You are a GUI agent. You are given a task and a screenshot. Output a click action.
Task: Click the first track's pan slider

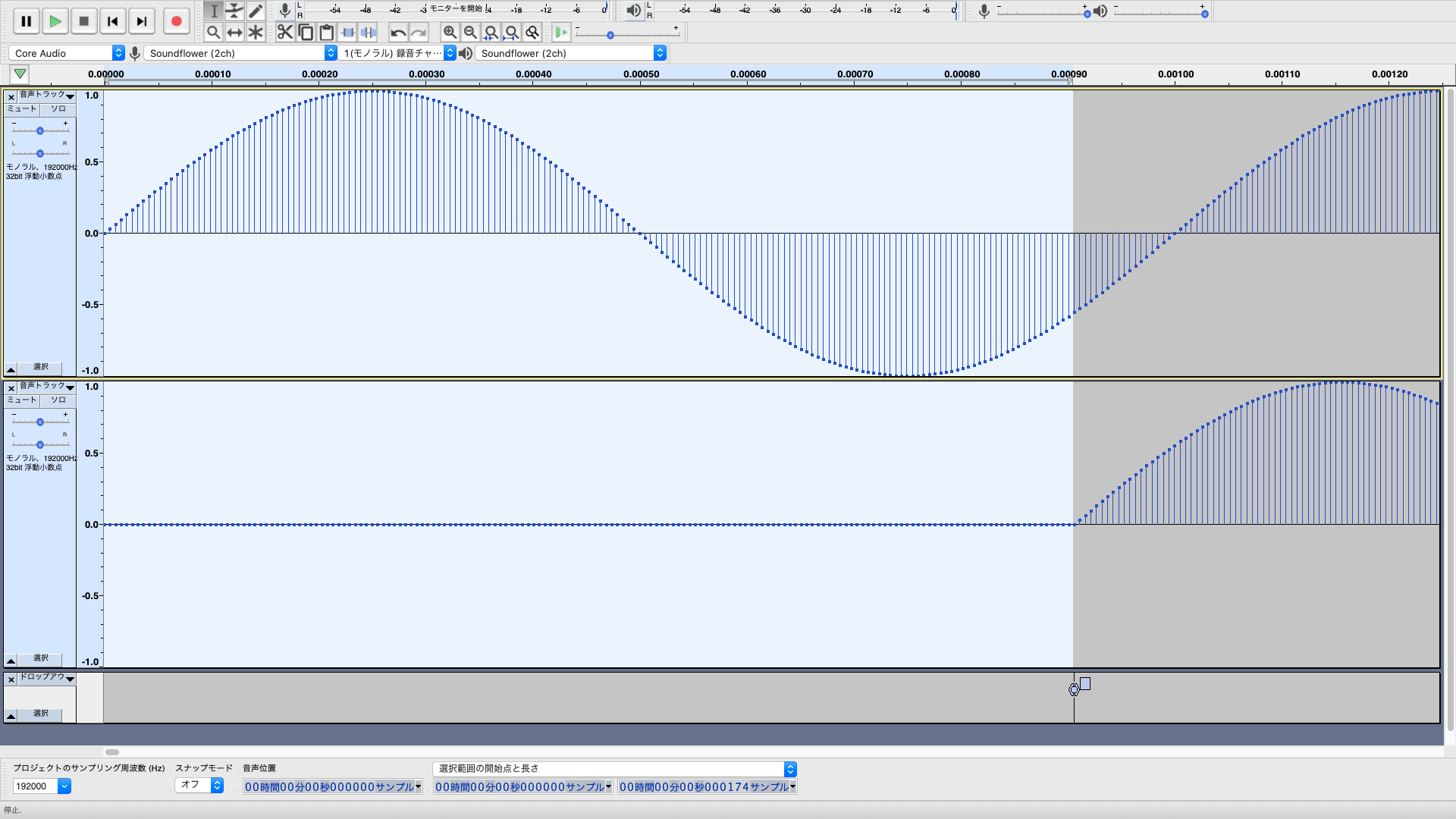(x=40, y=152)
